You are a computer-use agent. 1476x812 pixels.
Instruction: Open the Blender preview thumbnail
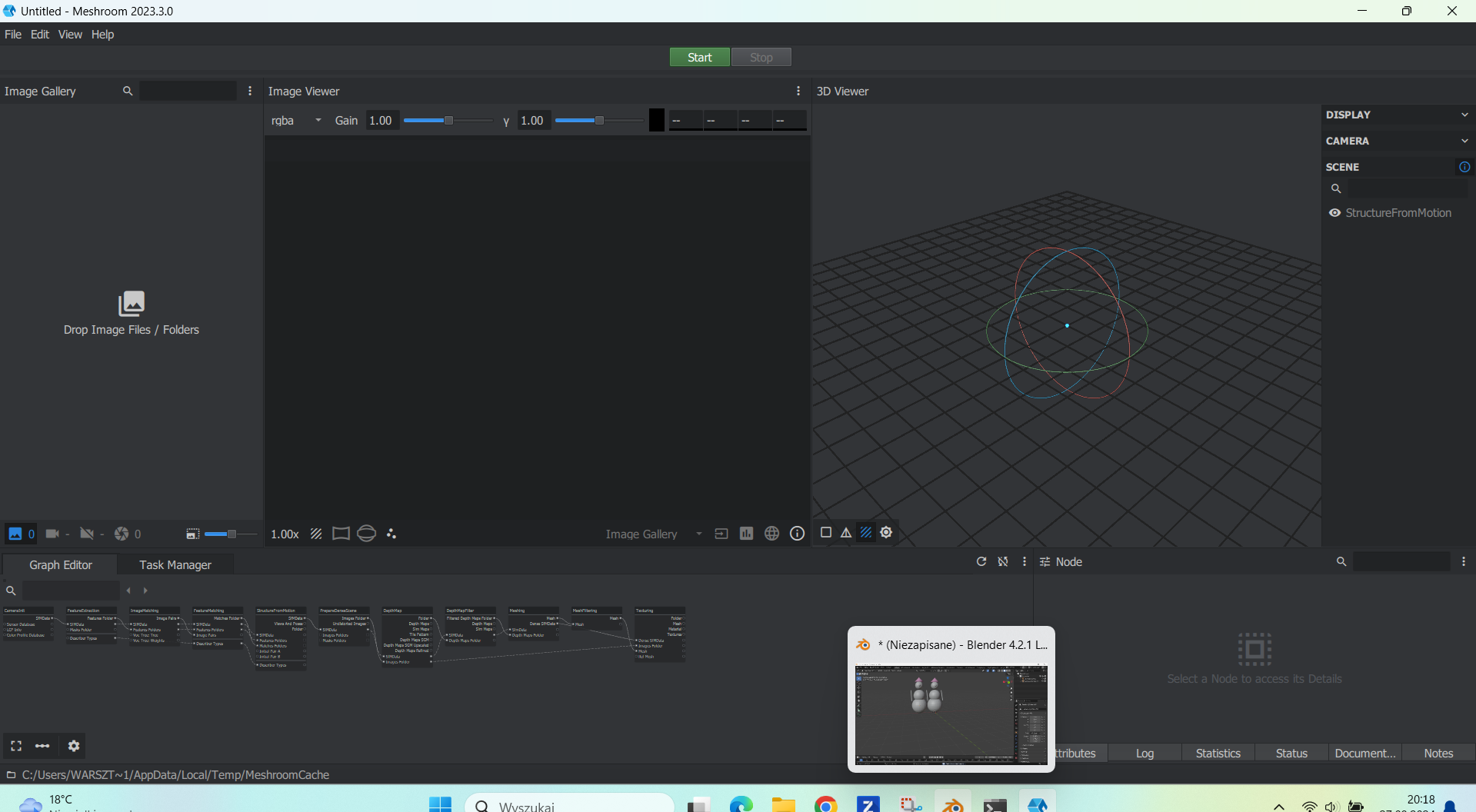tap(951, 715)
